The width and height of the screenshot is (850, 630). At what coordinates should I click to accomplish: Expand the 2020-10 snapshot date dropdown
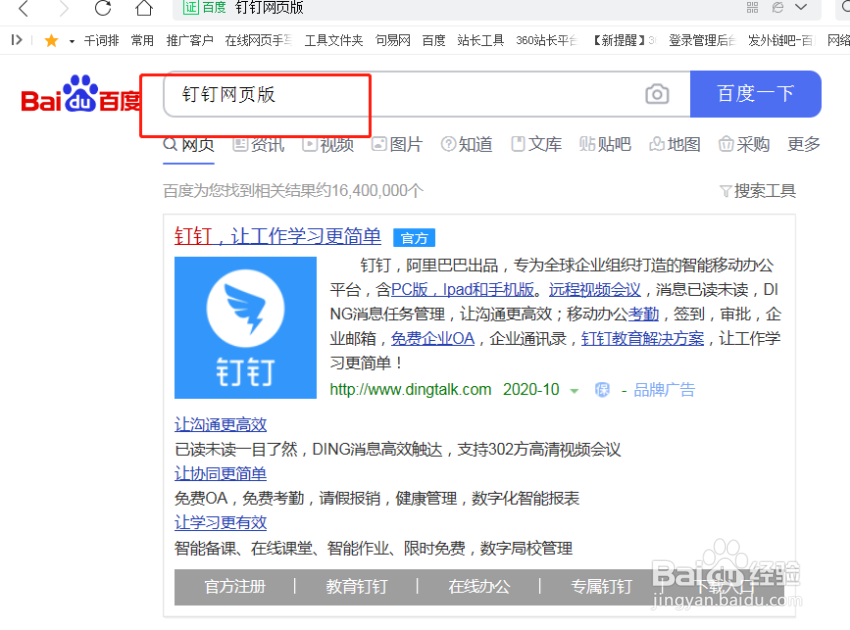point(573,390)
